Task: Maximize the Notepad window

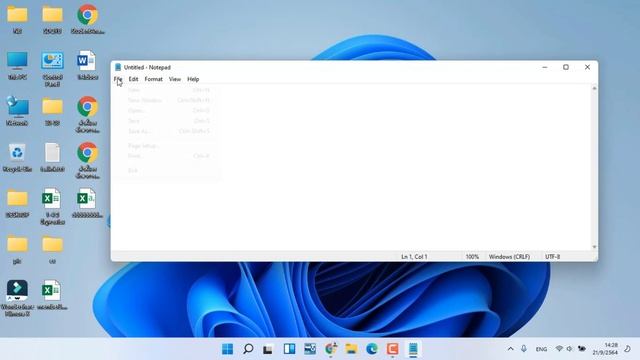Action: tap(566, 67)
